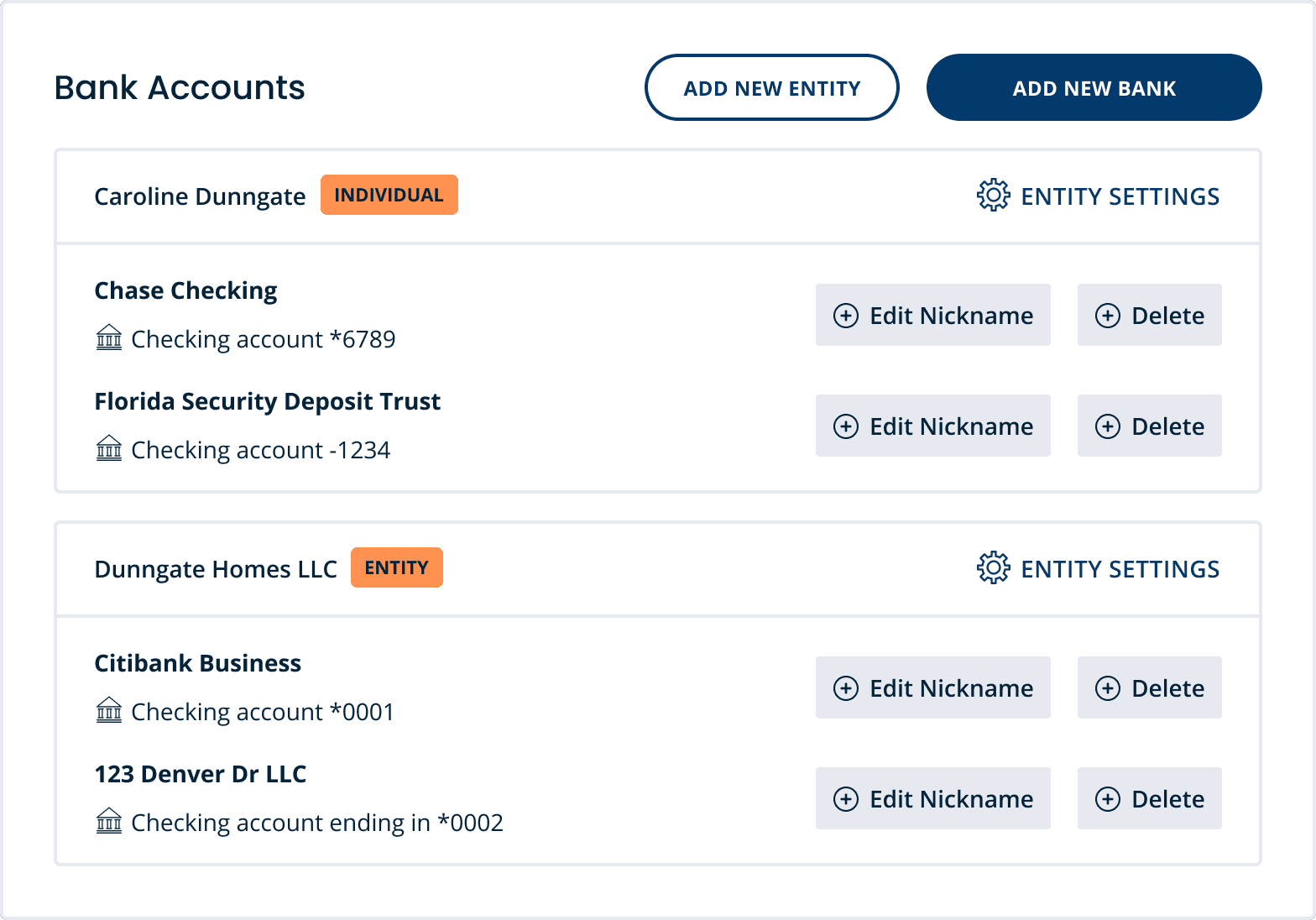Click plus icon in Citibank Business Edit Nickname
This screenshot has height=920, width=1316.
(846, 688)
